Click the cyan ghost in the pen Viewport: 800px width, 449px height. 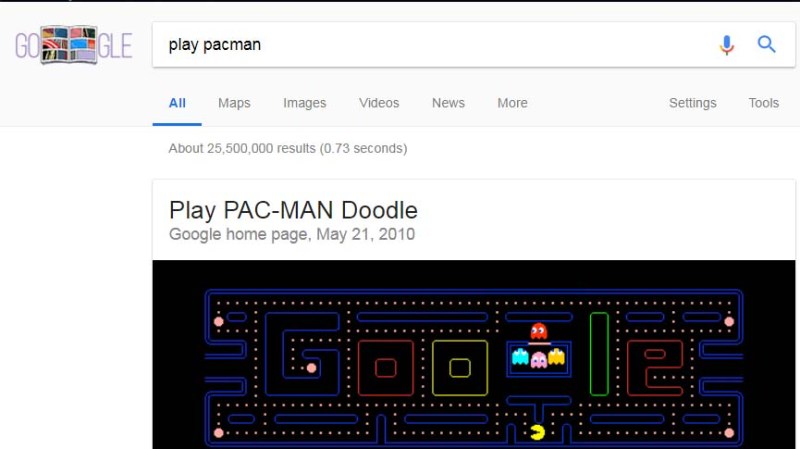pyautogui.click(x=520, y=356)
